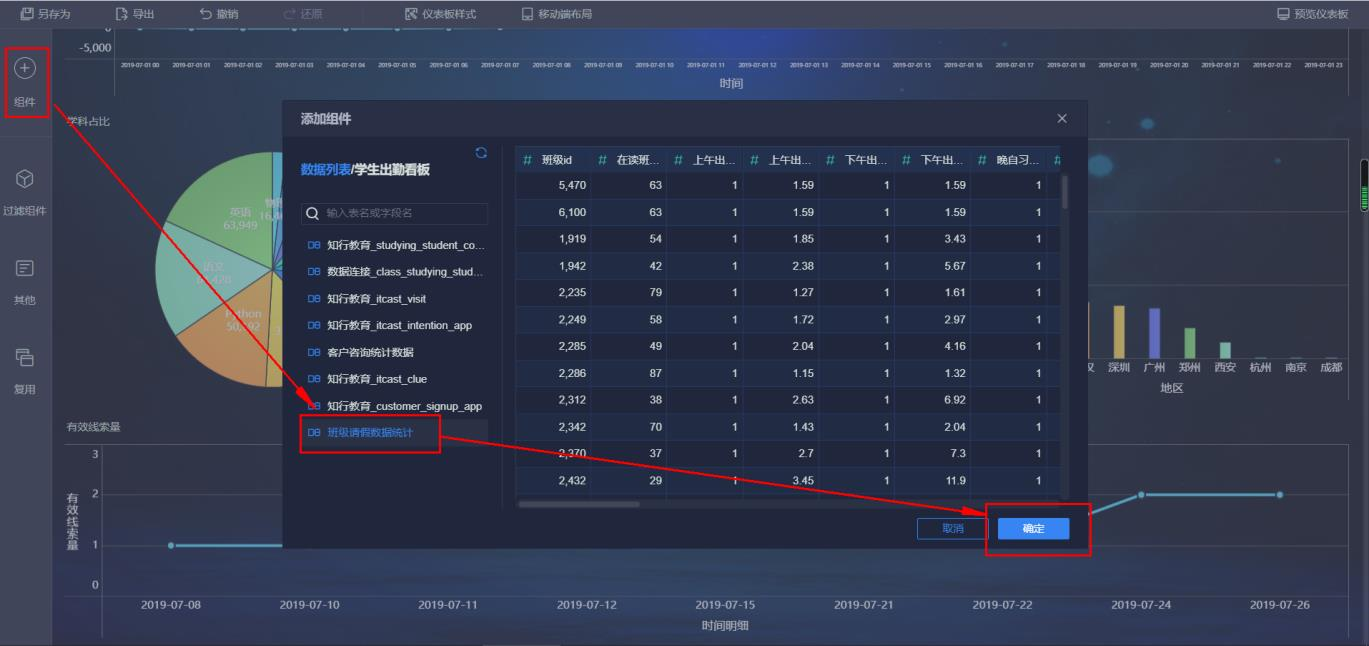Image resolution: width=1369 pixels, height=646 pixels.
Task: Click 导出 export in top toolbar
Action: point(135,14)
